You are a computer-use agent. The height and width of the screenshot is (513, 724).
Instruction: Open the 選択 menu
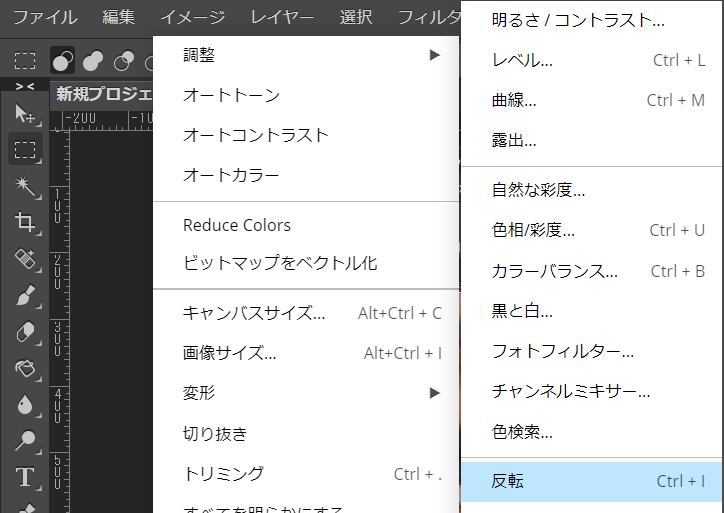point(356,18)
